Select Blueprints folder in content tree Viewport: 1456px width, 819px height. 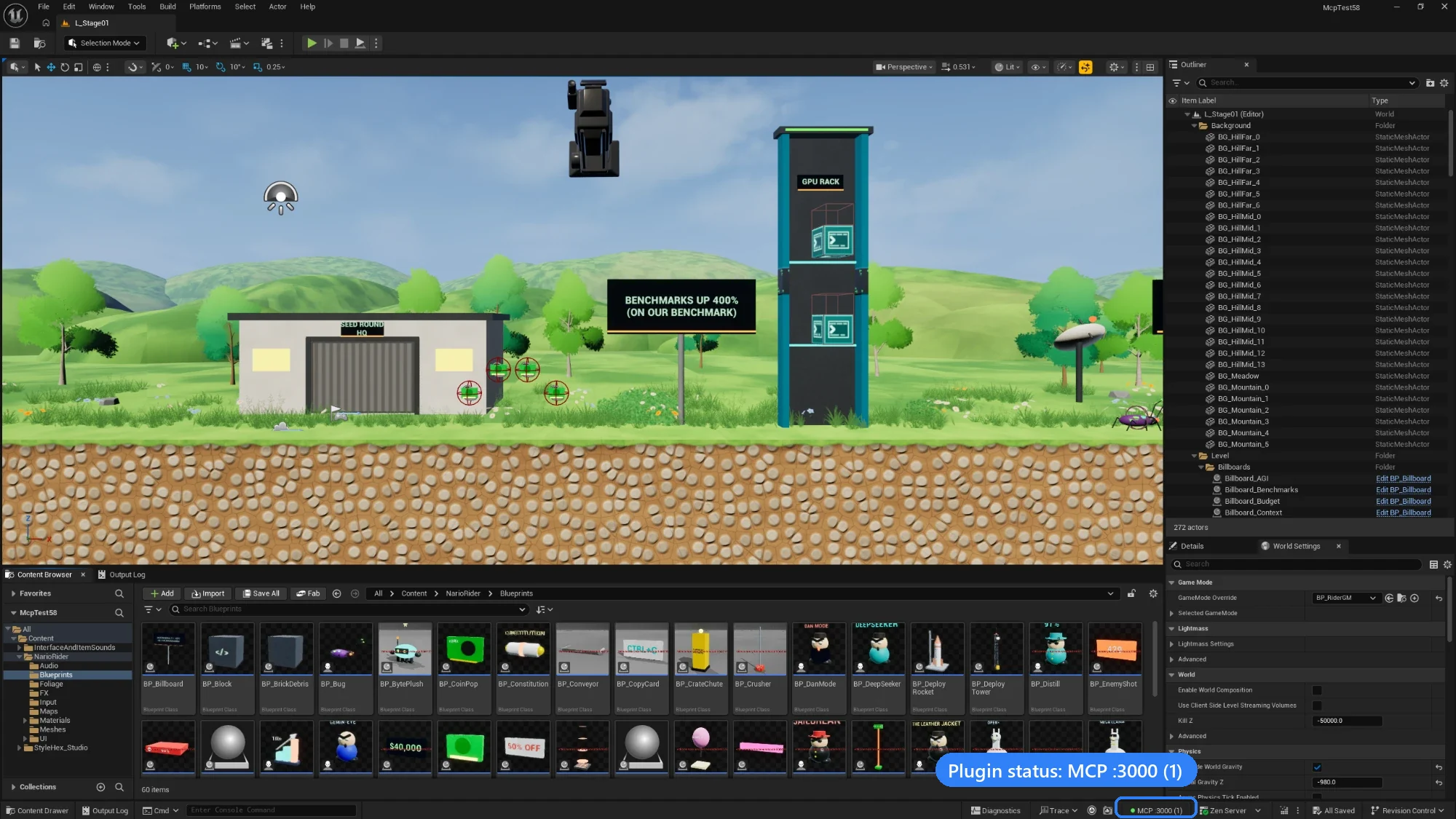pyautogui.click(x=55, y=675)
